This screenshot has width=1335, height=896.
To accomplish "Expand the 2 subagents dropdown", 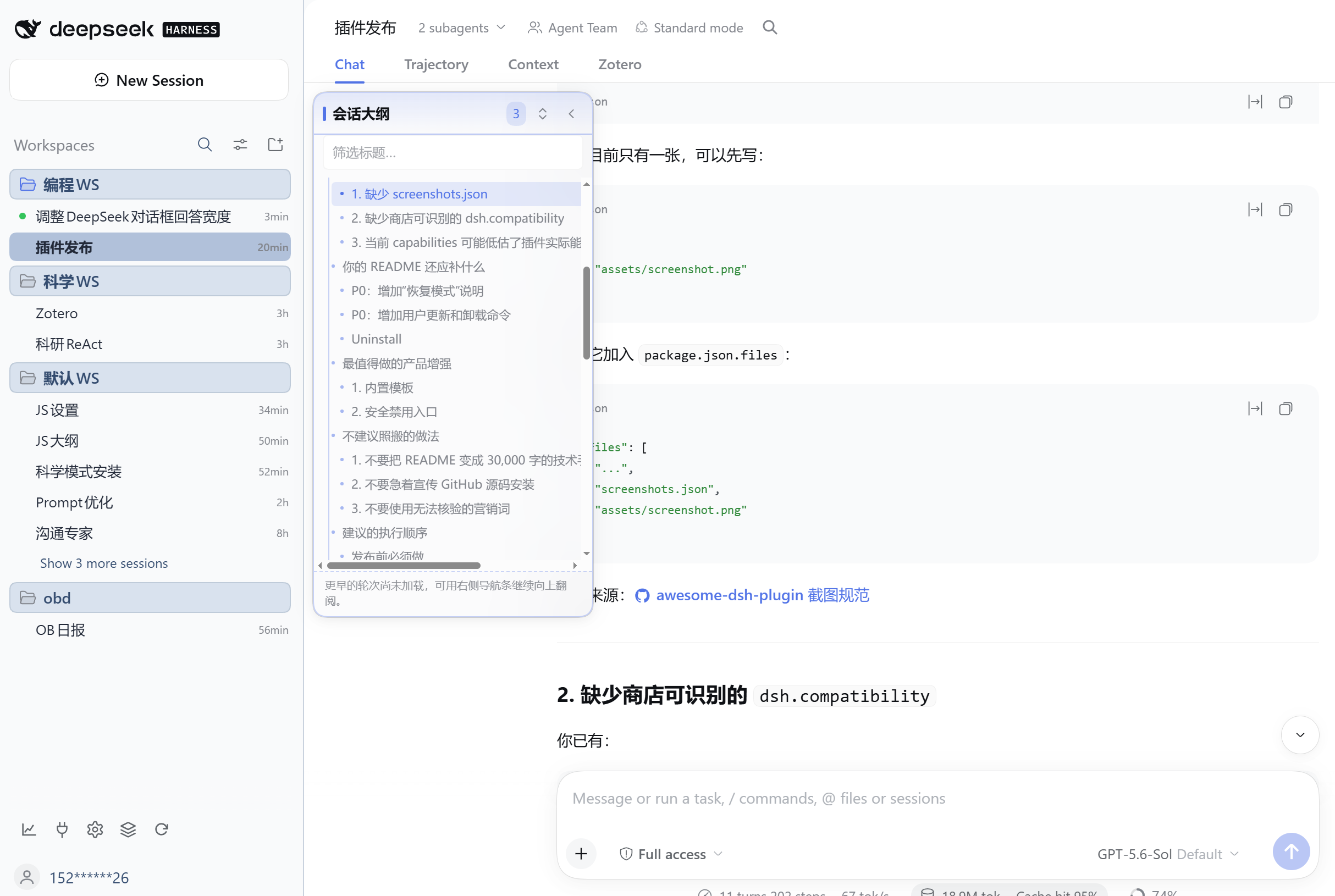I will coord(462,27).
